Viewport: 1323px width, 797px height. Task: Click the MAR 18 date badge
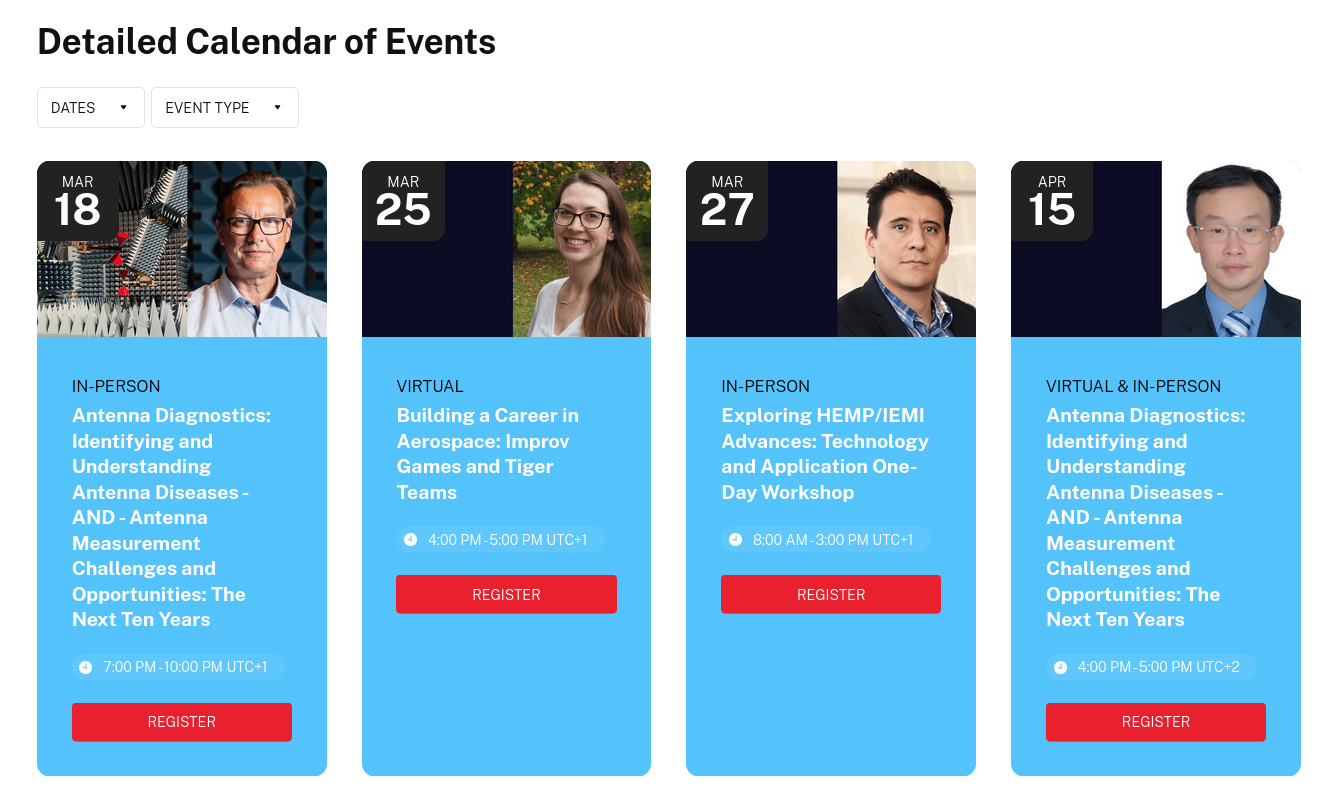point(78,201)
